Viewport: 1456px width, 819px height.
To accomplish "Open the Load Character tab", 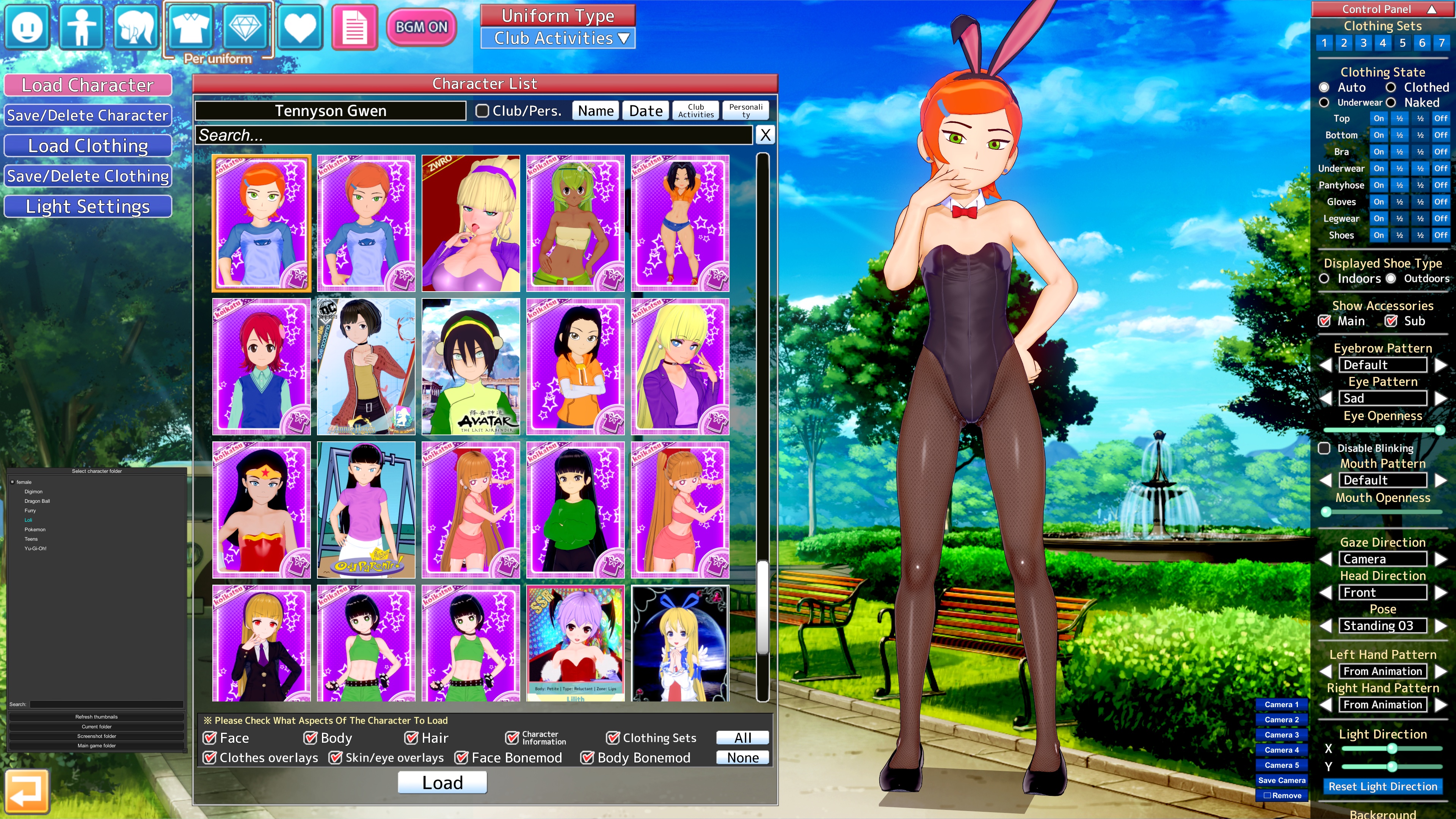I will click(x=88, y=85).
